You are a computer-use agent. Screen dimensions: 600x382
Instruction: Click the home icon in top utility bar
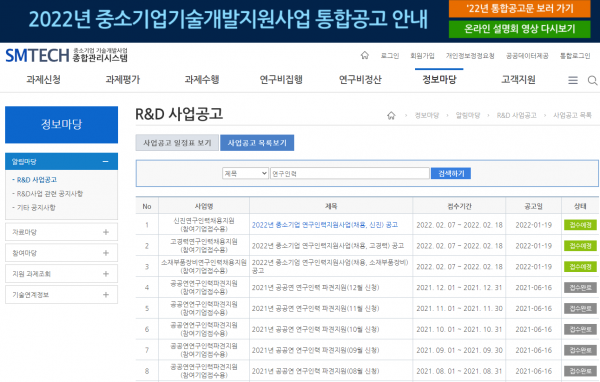point(364,56)
